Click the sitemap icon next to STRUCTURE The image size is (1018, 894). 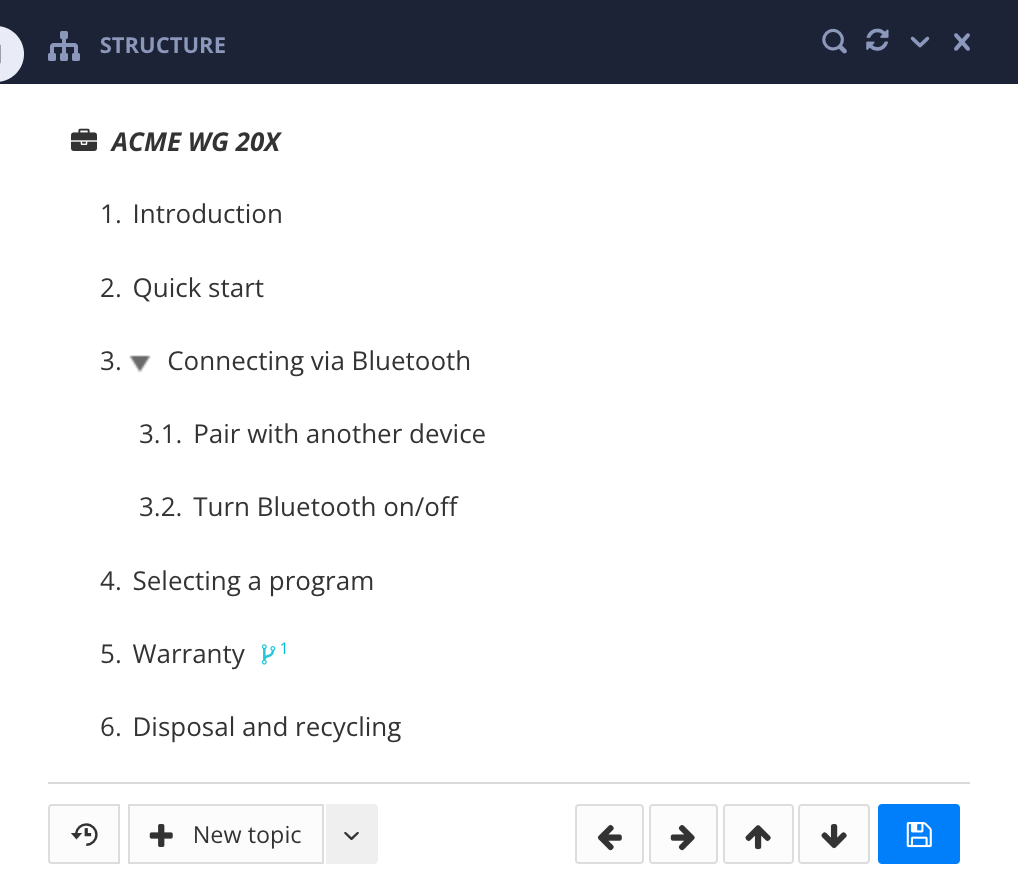tap(64, 45)
